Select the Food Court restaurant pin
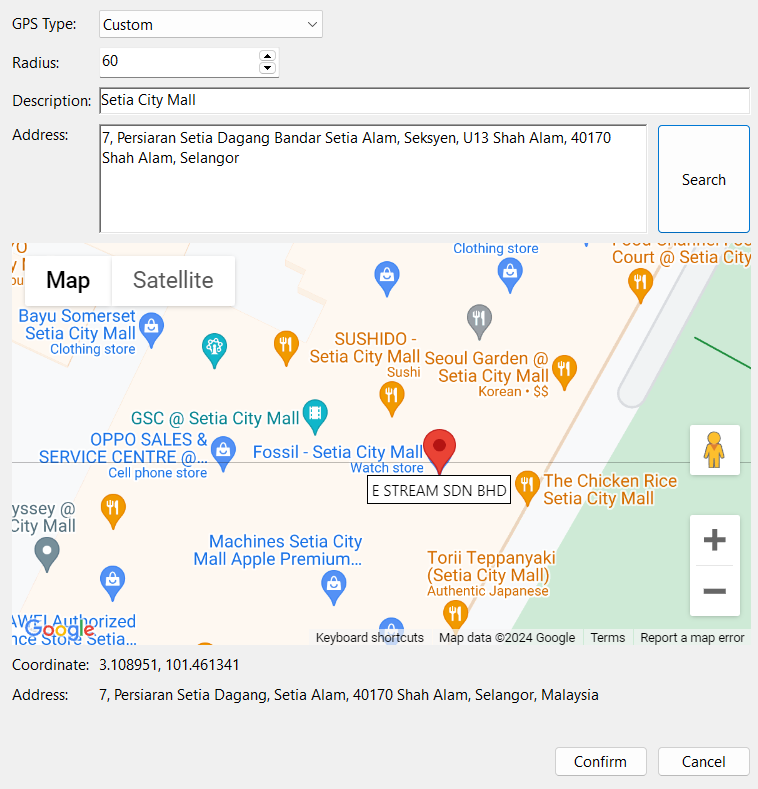Image resolution: width=758 pixels, height=789 pixels. coord(640,285)
